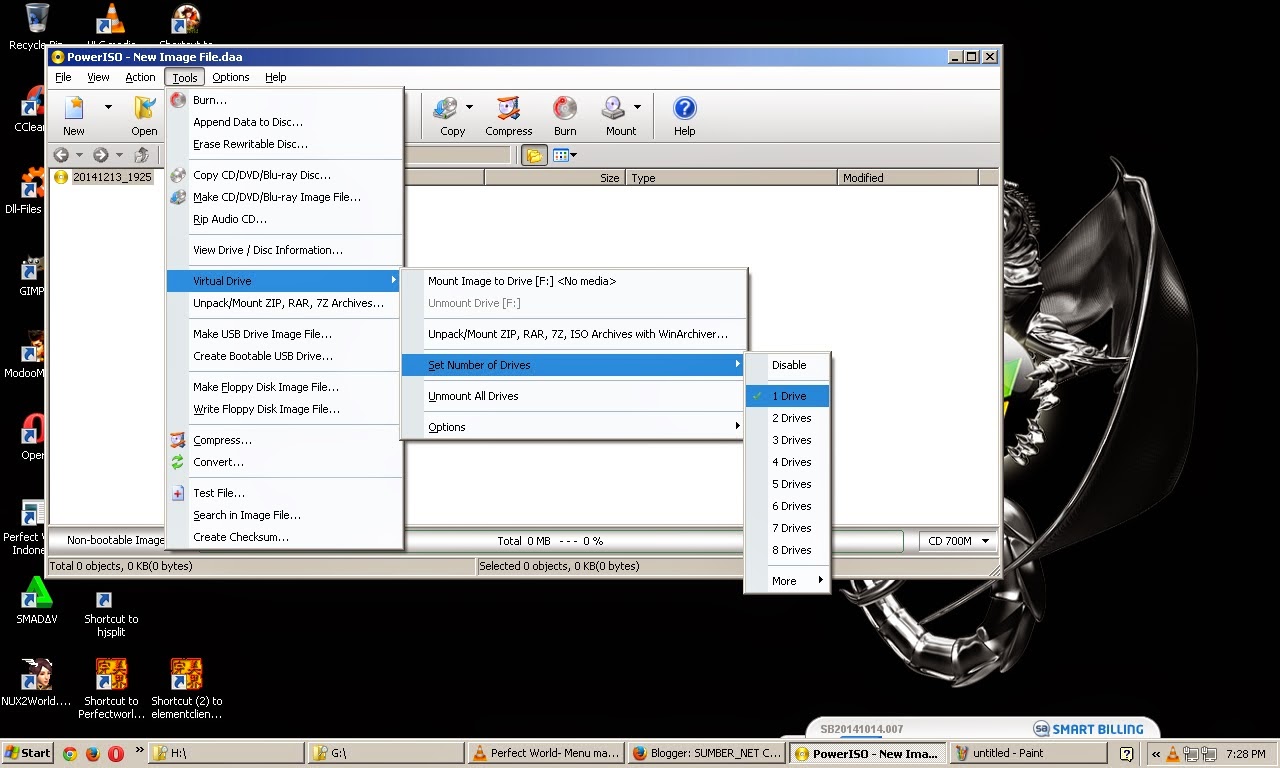Viewport: 1280px width, 768px height.
Task: Set number of drives to 4 Drives
Action: click(x=788, y=462)
